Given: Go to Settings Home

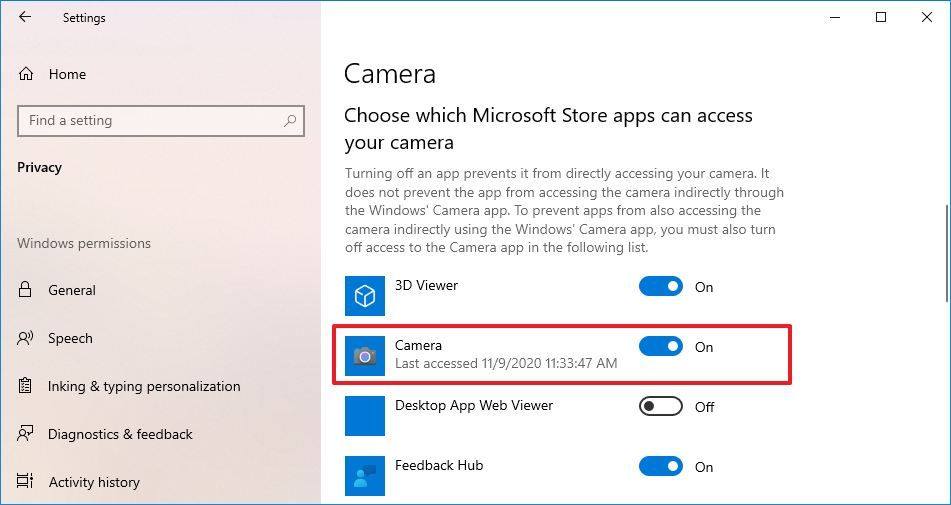Looking at the screenshot, I should pos(67,74).
